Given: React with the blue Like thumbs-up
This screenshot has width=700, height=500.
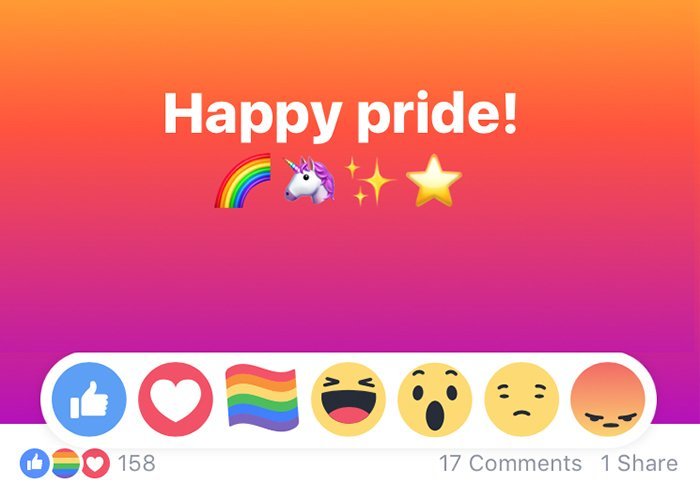Looking at the screenshot, I should click(x=89, y=399).
